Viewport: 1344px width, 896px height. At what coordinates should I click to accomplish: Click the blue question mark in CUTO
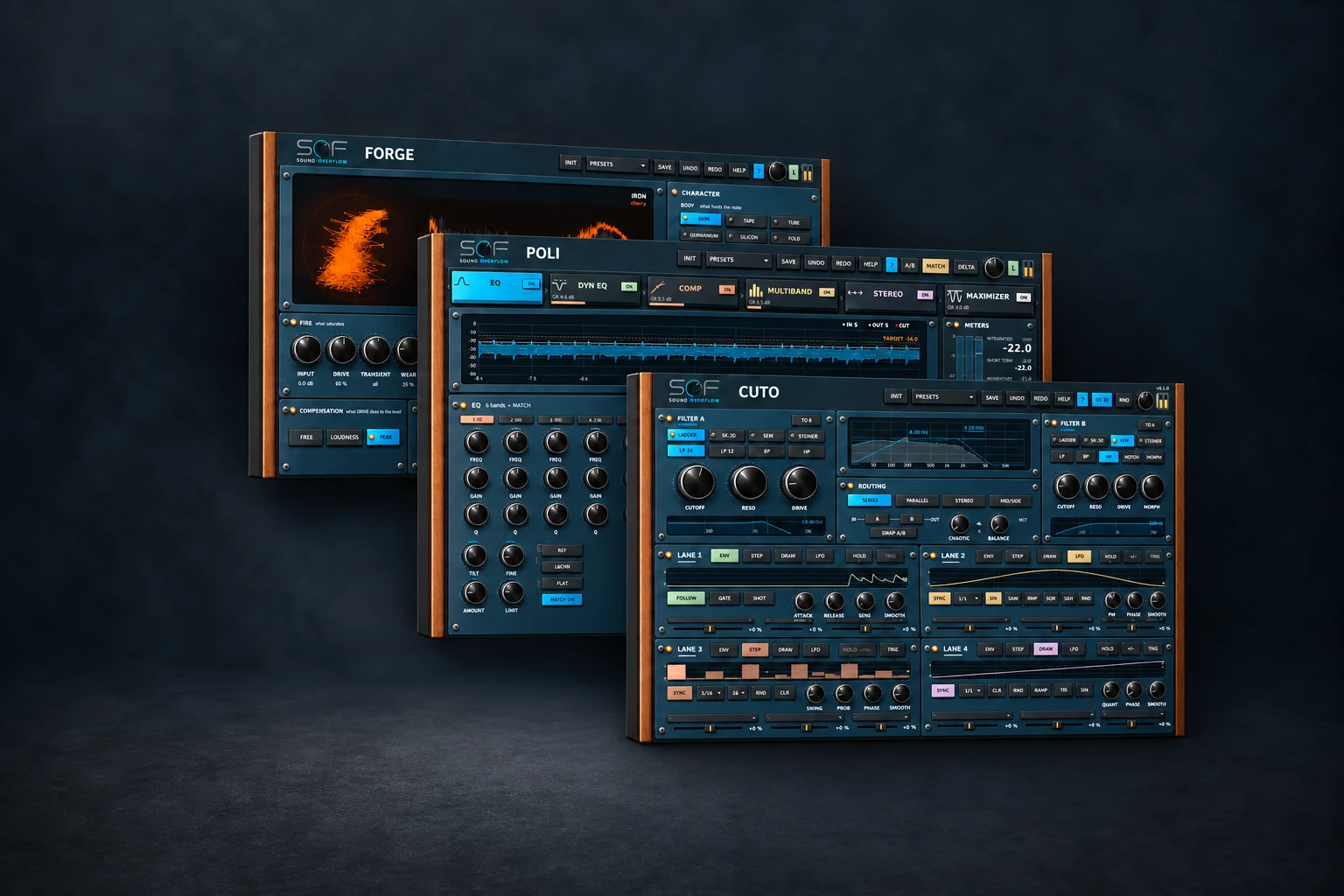click(1082, 399)
